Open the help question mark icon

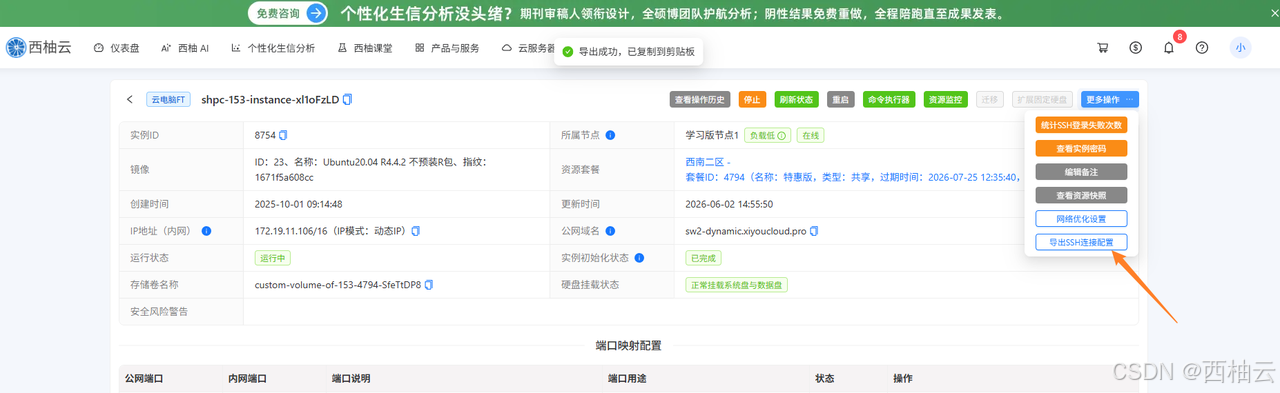point(1202,47)
